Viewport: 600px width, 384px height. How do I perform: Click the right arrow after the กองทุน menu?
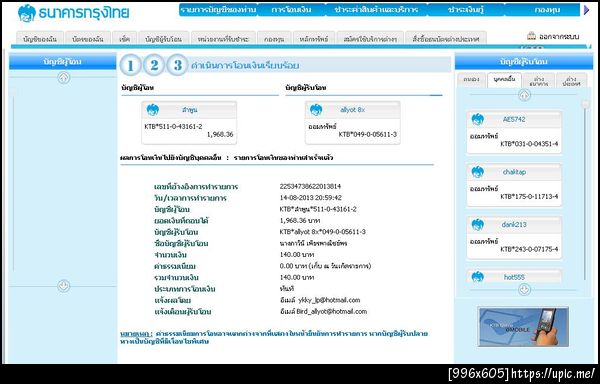tap(587, 10)
